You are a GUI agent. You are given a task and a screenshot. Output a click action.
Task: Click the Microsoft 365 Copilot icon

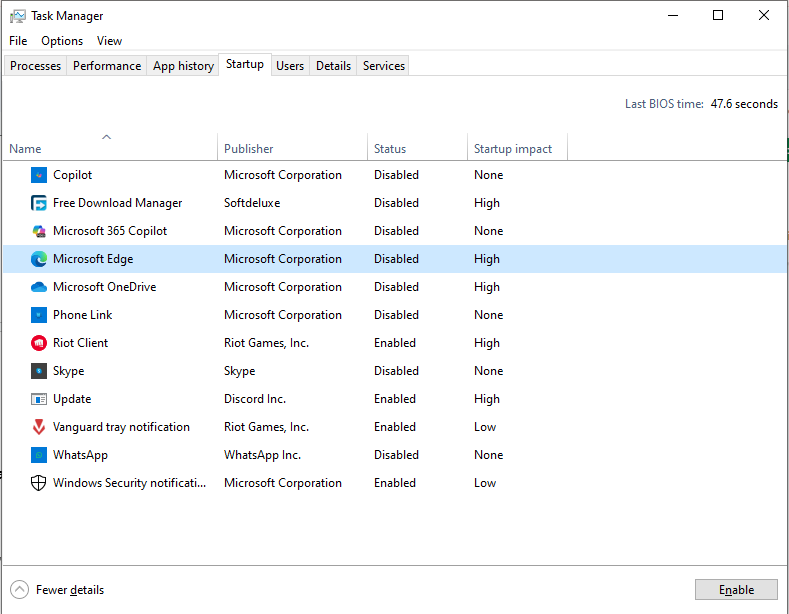click(x=39, y=231)
